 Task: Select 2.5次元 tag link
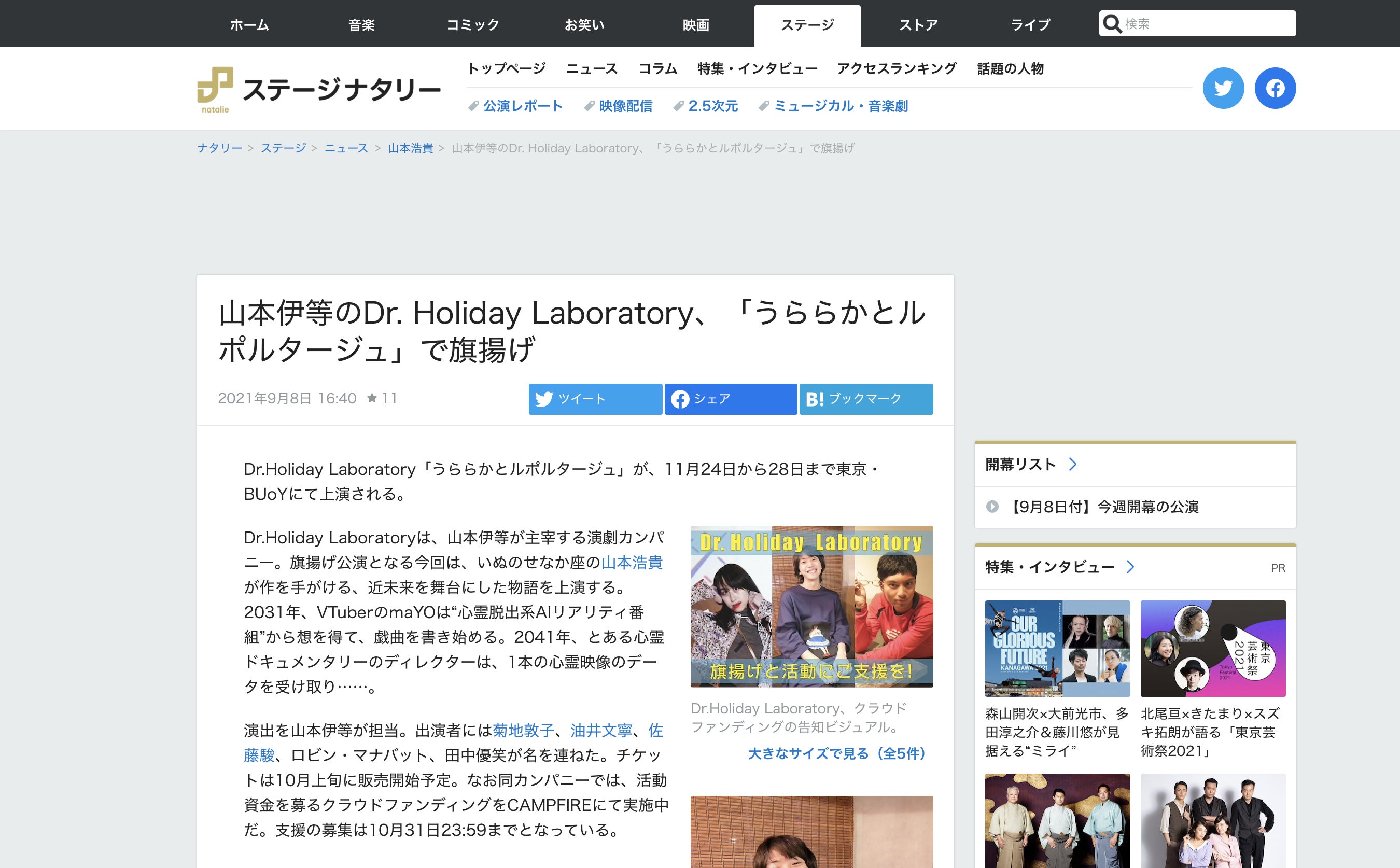point(712,106)
